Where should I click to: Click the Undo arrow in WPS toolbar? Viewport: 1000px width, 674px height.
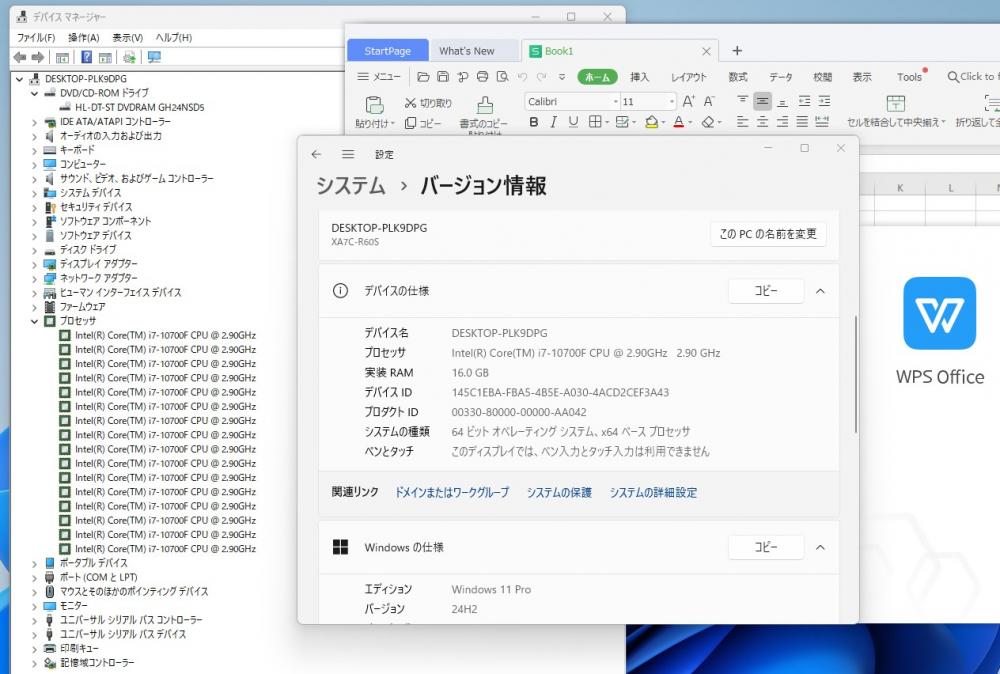(522, 77)
